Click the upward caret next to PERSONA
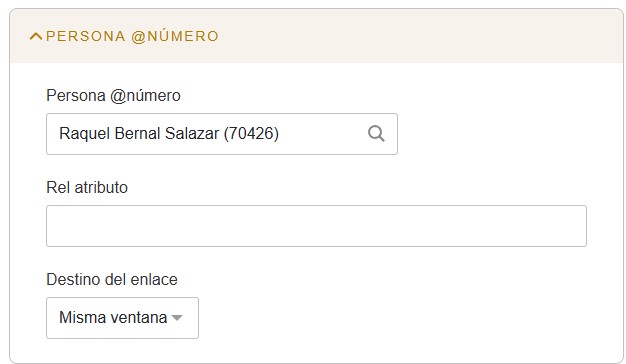626x364 pixels. [x=36, y=37]
